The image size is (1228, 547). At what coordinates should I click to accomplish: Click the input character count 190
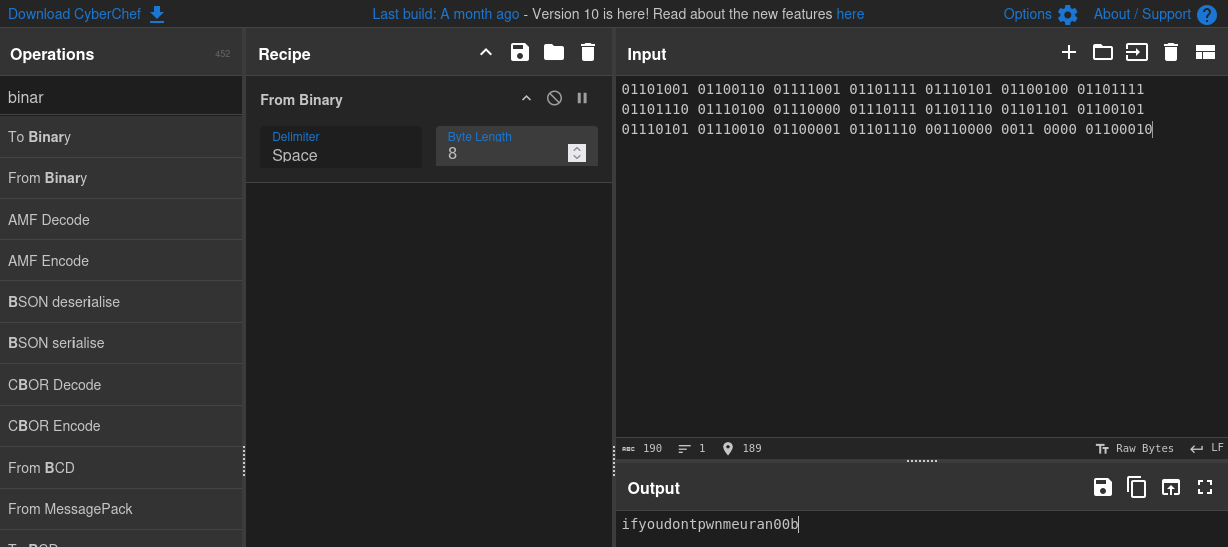click(x=642, y=448)
